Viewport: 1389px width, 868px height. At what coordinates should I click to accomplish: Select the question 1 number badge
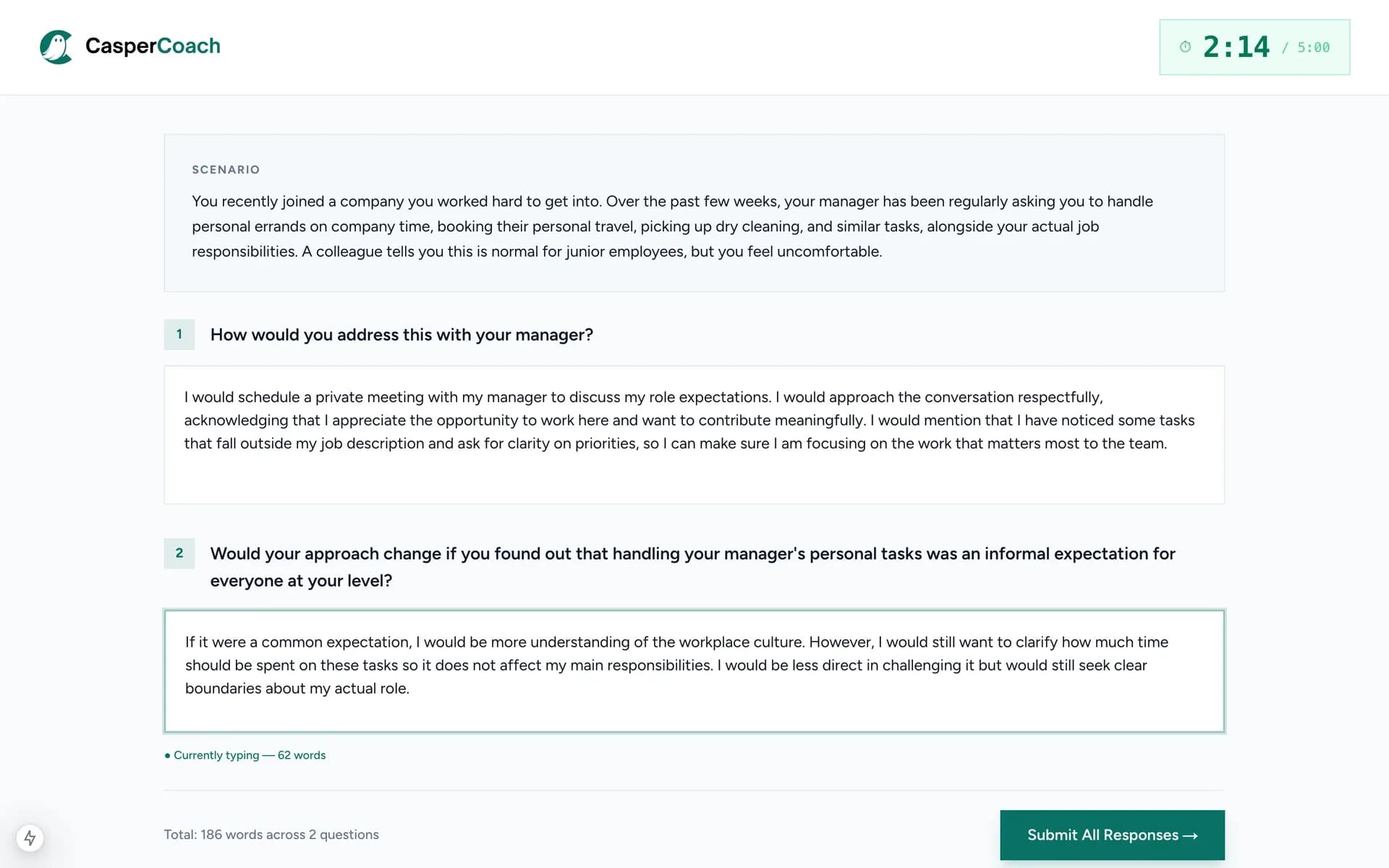pos(179,334)
